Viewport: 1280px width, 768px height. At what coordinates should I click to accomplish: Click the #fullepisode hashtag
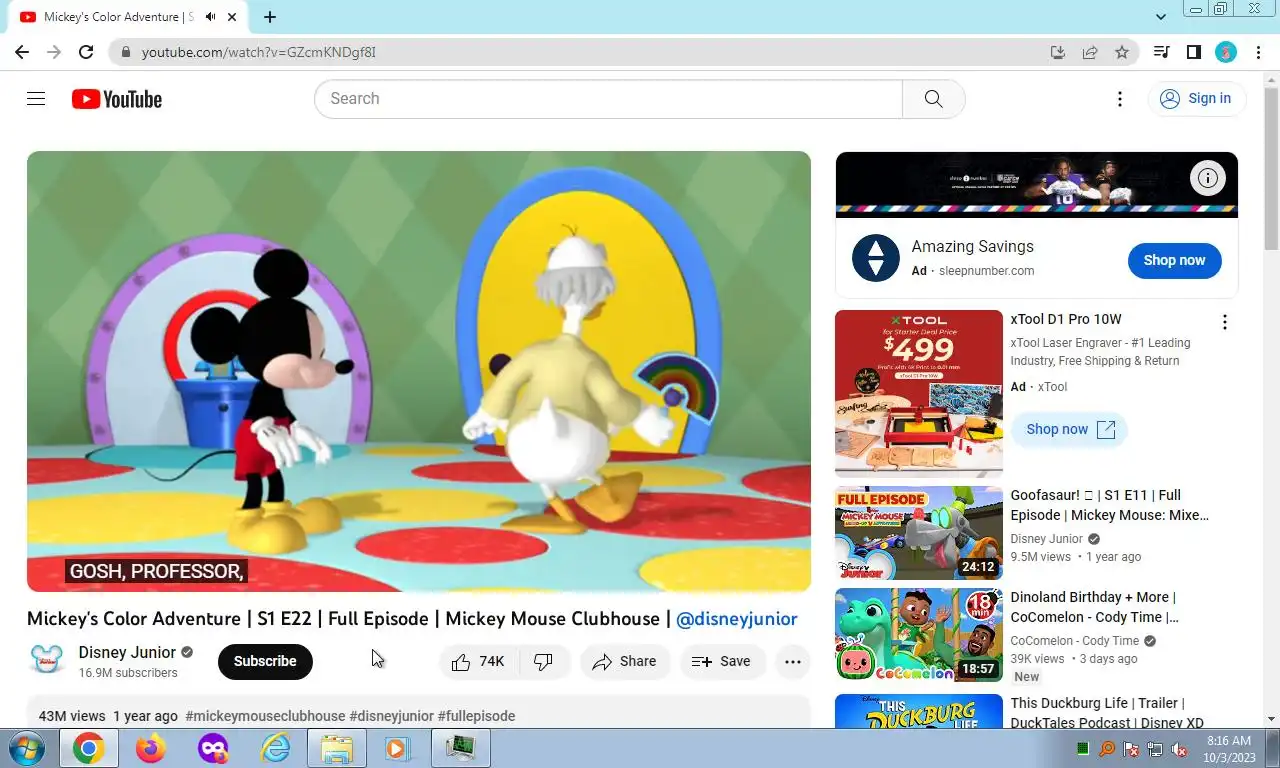click(476, 716)
